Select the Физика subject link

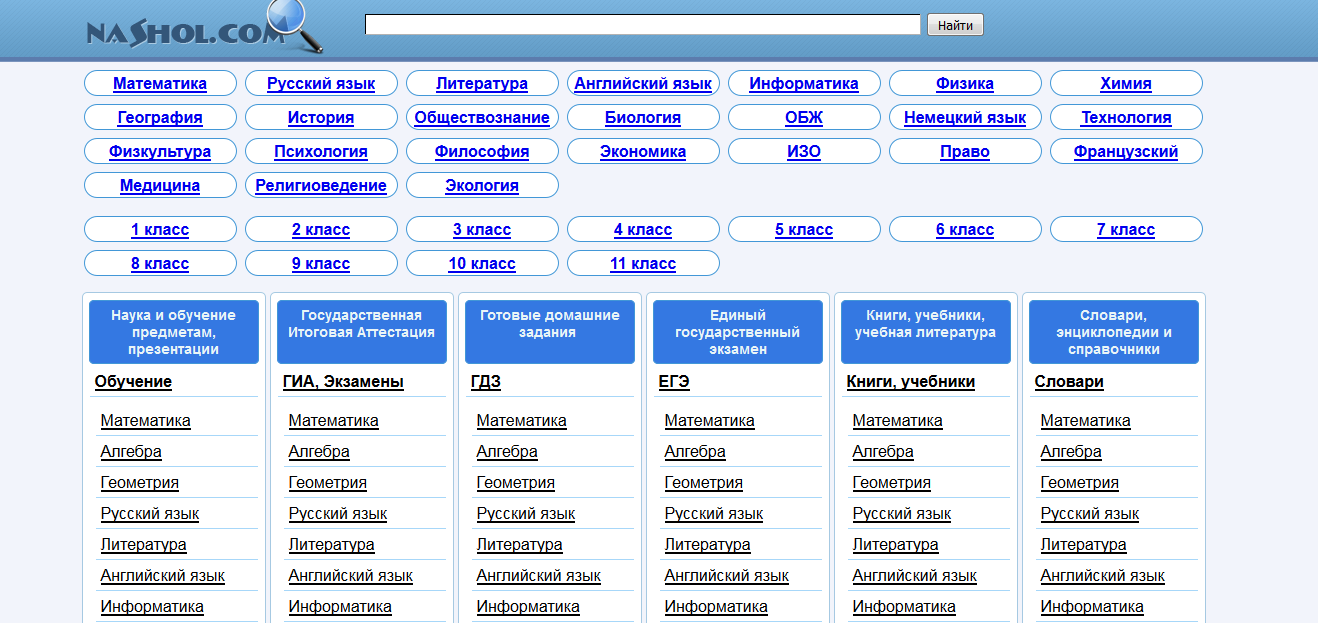pyautogui.click(x=965, y=84)
